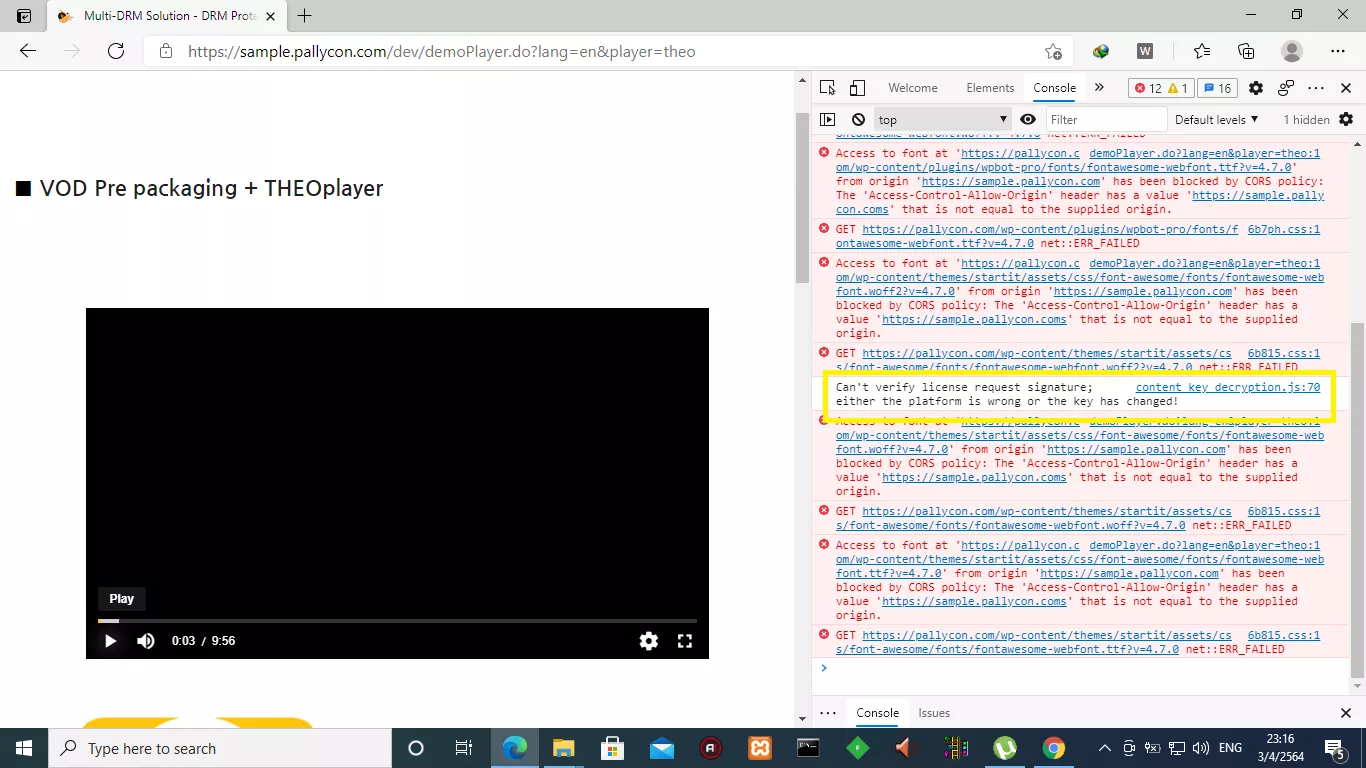Open drawer more-tools three-dot menu
1366x768 pixels.
(828, 713)
